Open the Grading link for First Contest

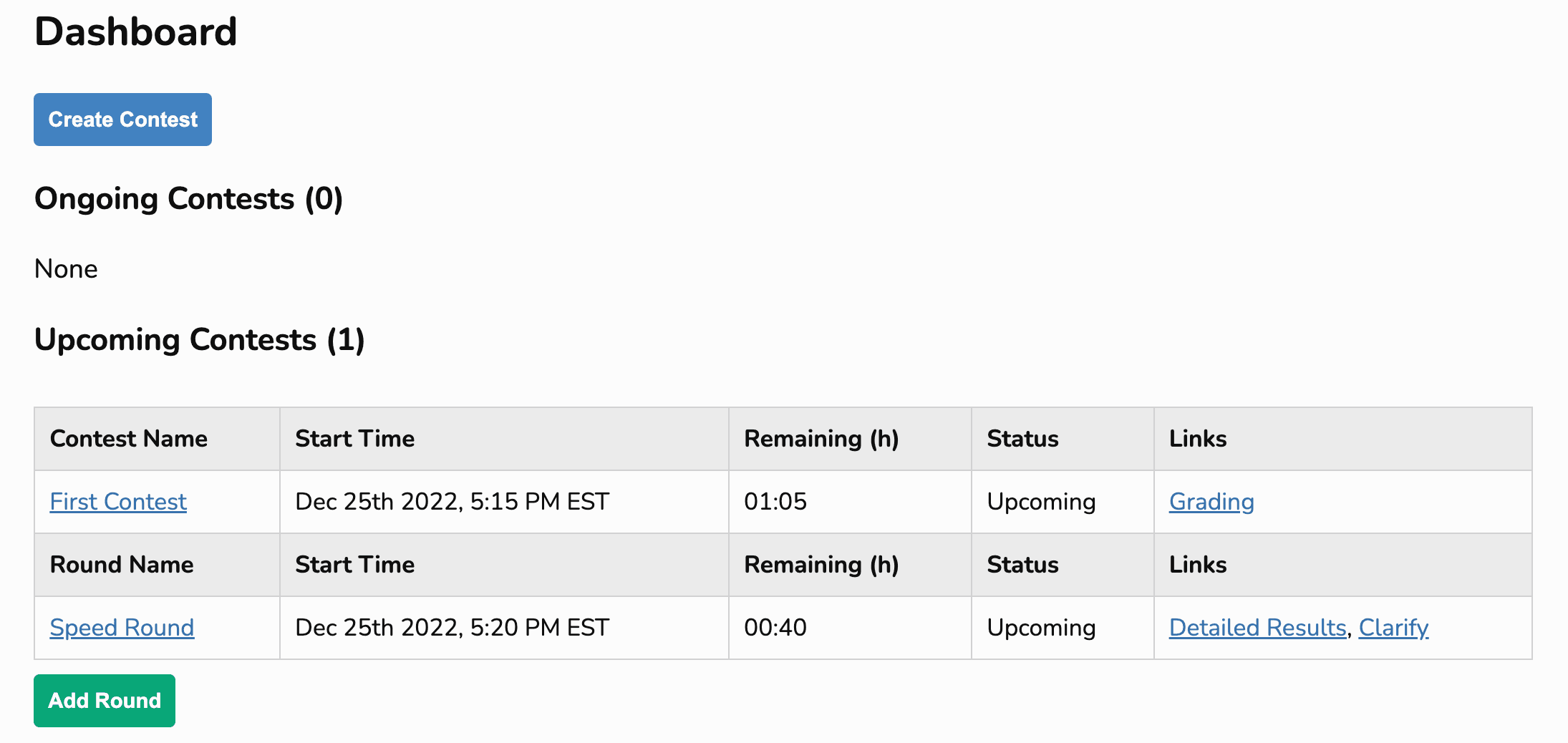tap(1211, 502)
